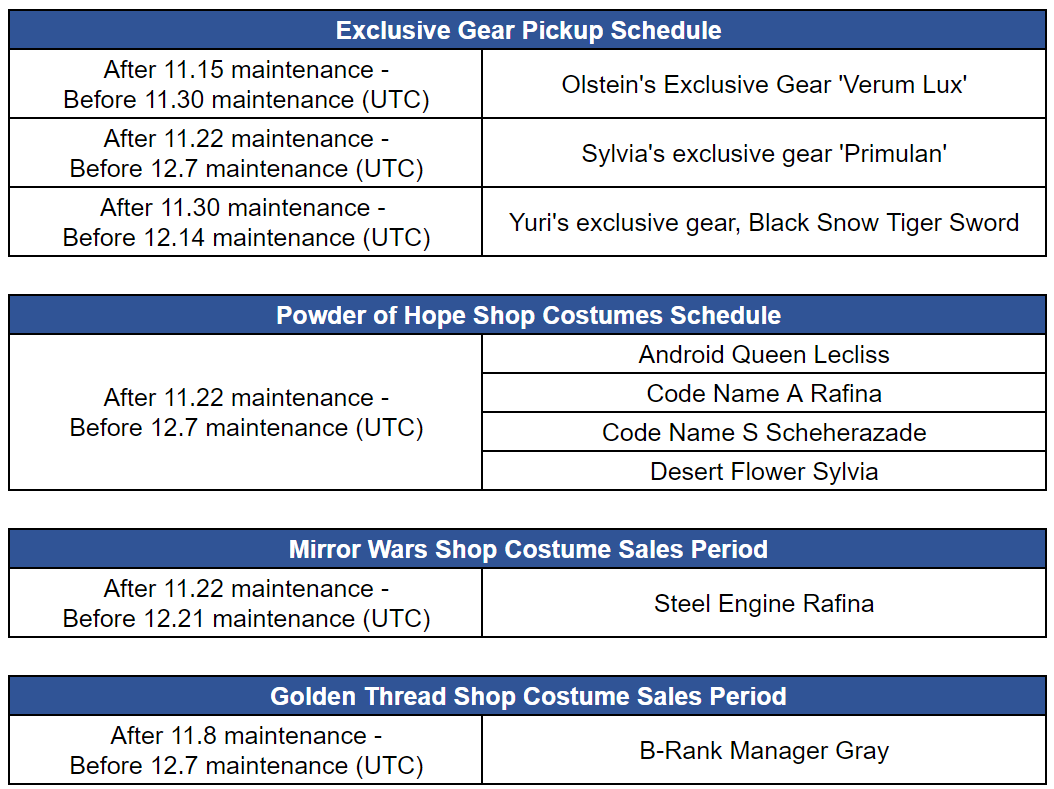This screenshot has width=1054, height=789.
Task: Click Powder of Hope Shop Costumes Schedule header
Action: [x=528, y=315]
